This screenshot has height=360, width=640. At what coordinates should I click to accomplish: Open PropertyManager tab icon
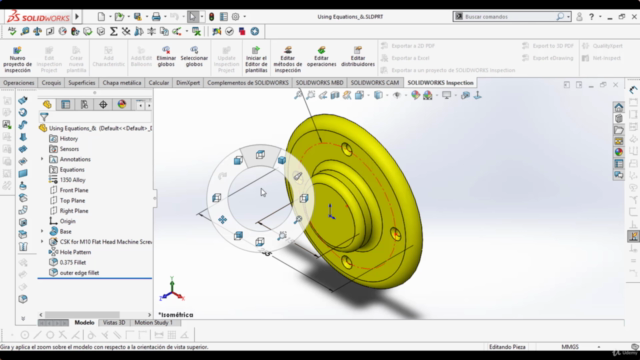(x=65, y=104)
